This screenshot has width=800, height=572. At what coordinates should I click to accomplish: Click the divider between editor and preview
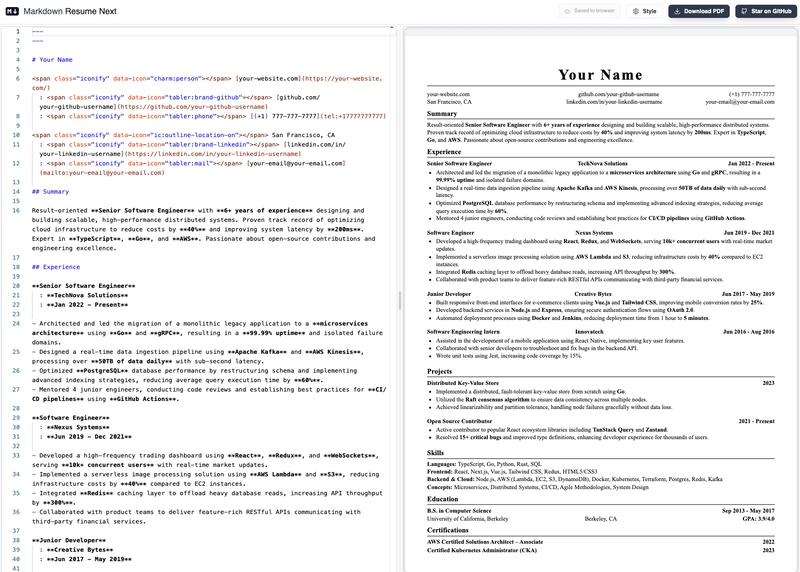[x=399, y=300]
